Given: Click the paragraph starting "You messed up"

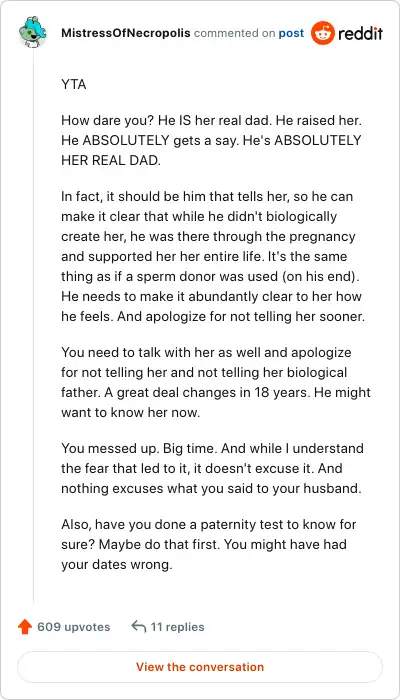Looking at the screenshot, I should tap(212, 468).
